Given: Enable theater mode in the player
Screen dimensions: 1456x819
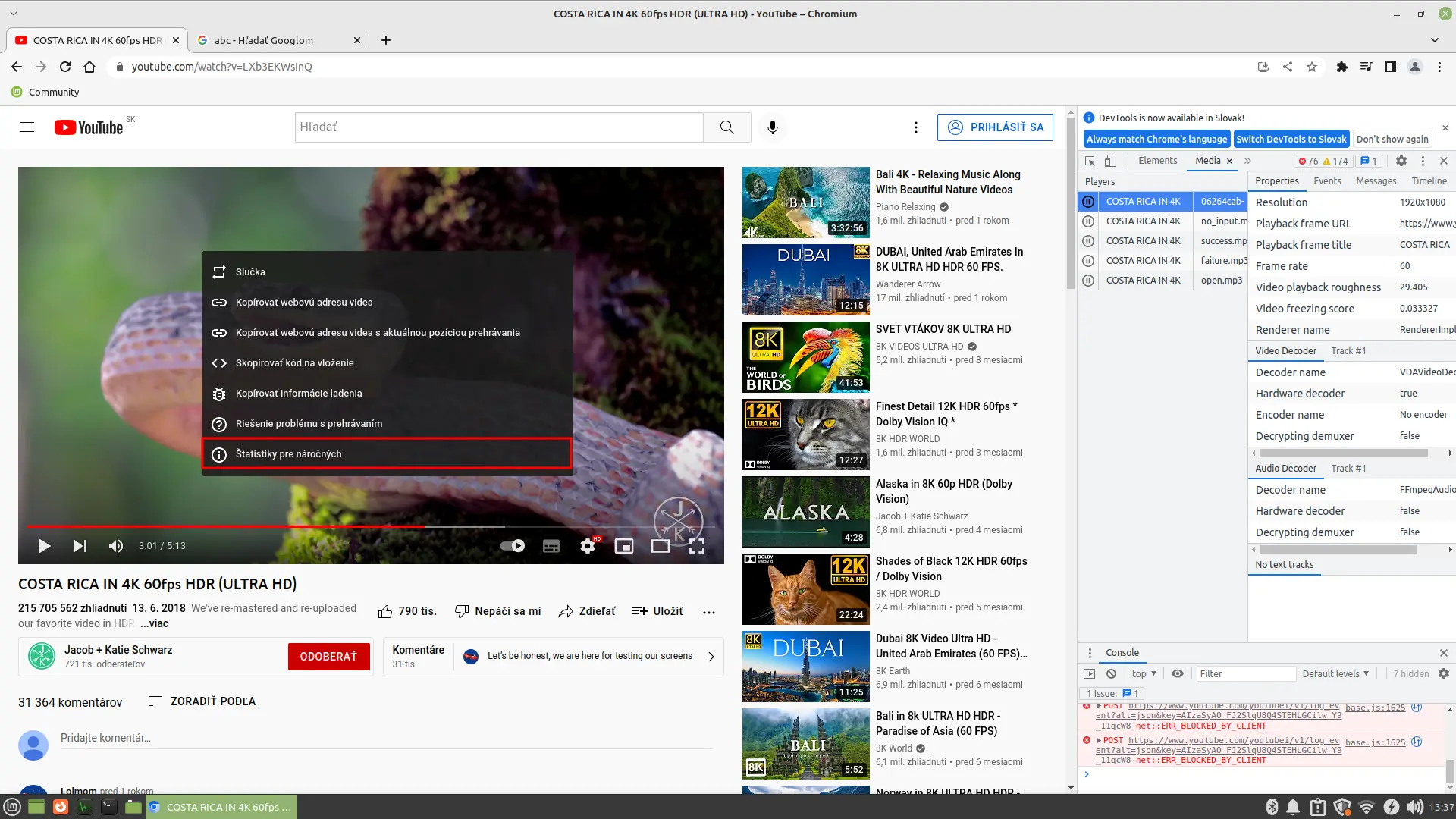Looking at the screenshot, I should 661,546.
